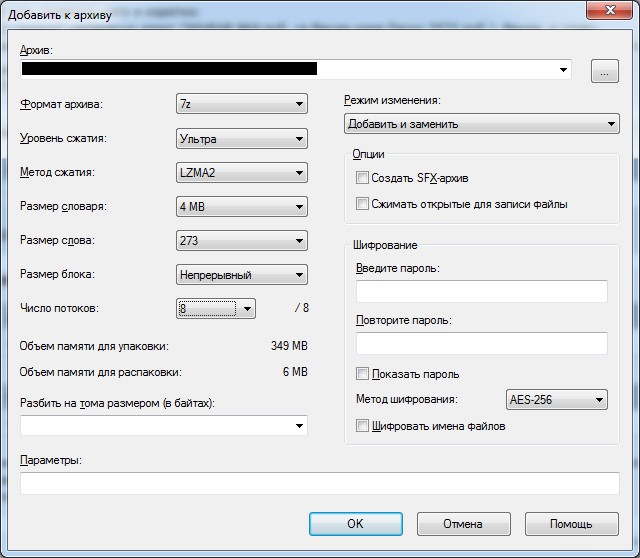Viewport: 640px width, 558px height.
Task: Open the update mode Добавить и заменить dropdown
Action: pyautogui.click(x=481, y=124)
